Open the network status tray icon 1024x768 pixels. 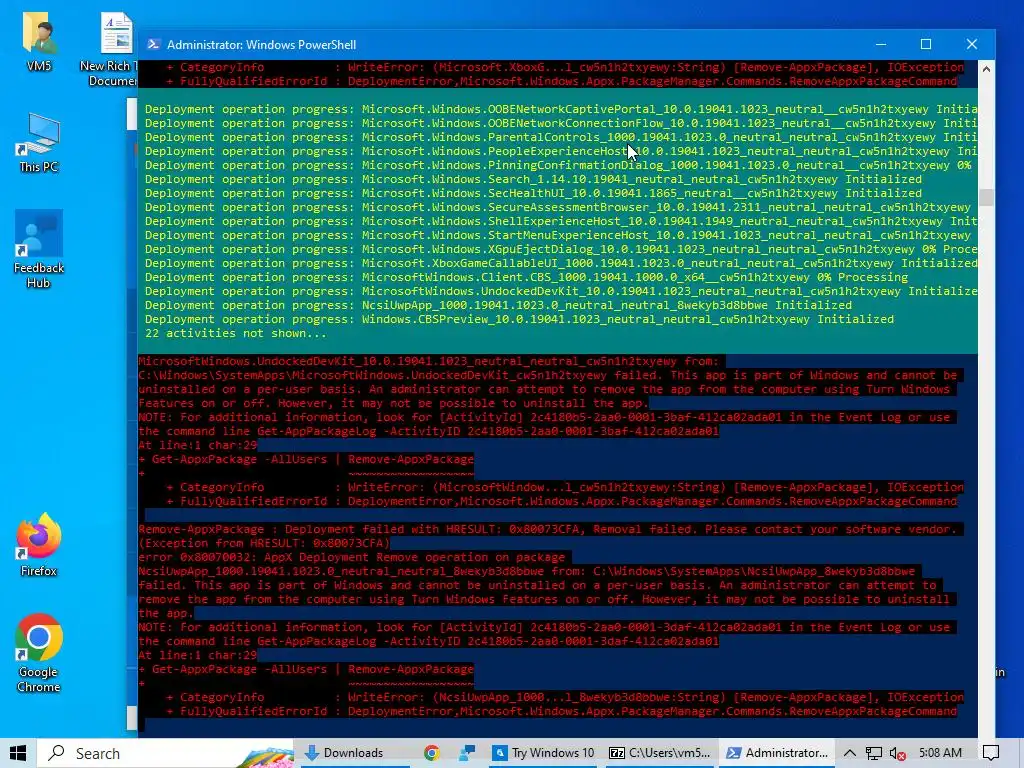(874, 753)
